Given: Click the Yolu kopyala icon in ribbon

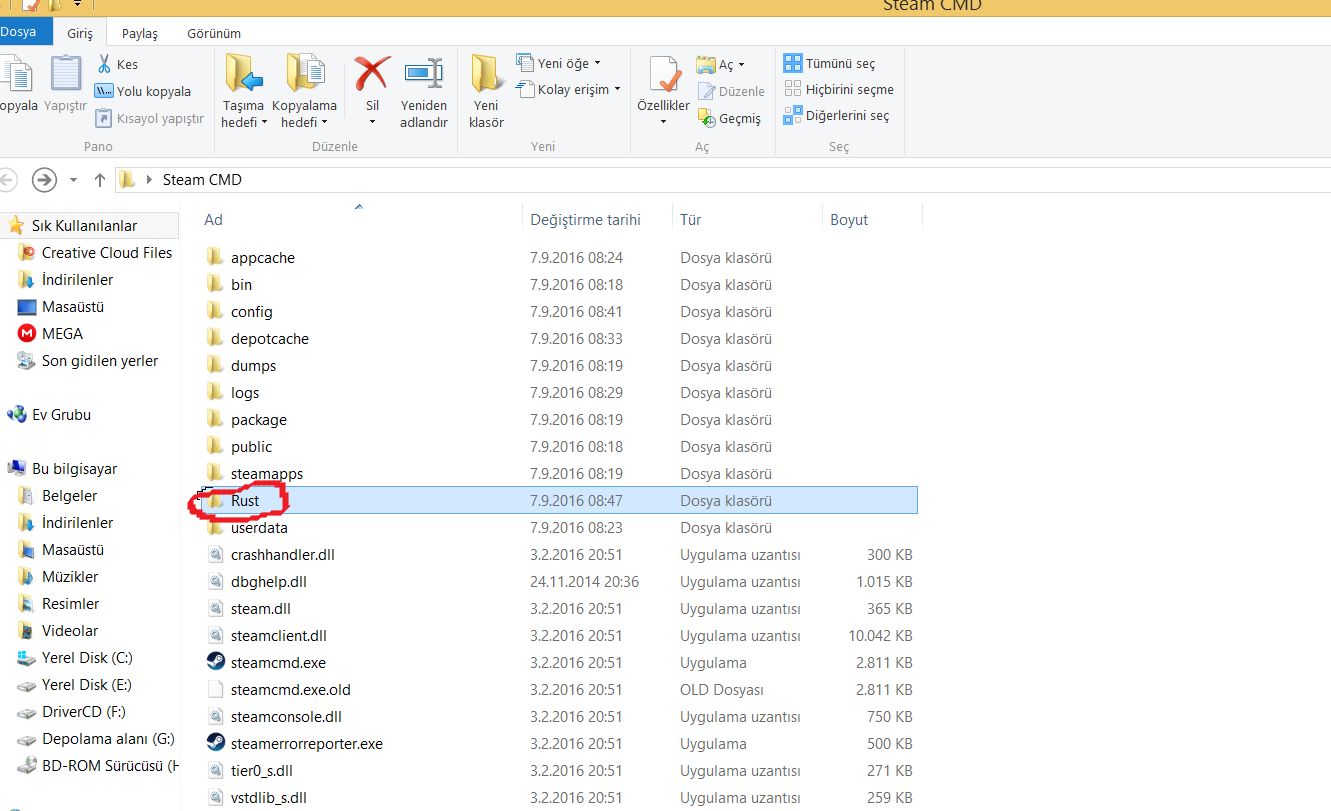Looking at the screenshot, I should (x=104, y=91).
